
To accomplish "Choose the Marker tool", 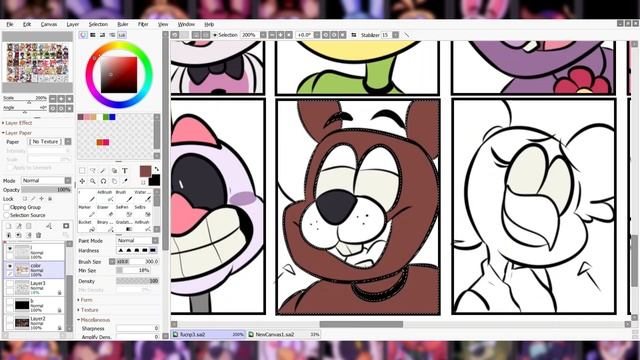I will (86, 211).
